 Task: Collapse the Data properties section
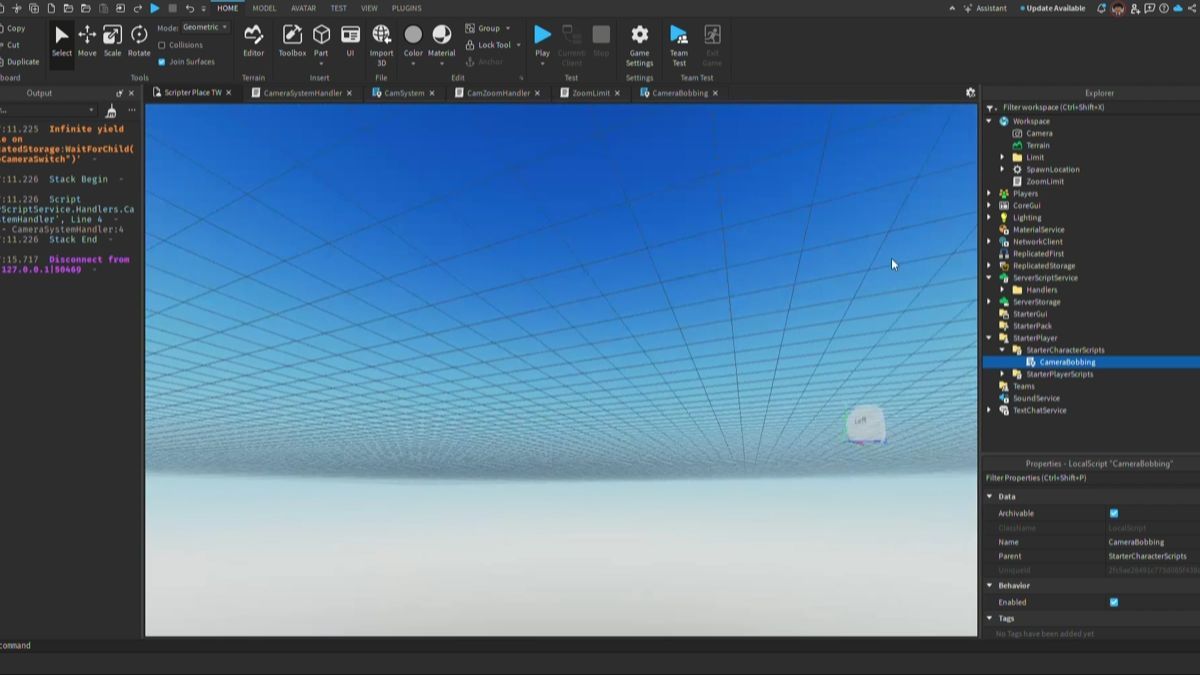990,496
